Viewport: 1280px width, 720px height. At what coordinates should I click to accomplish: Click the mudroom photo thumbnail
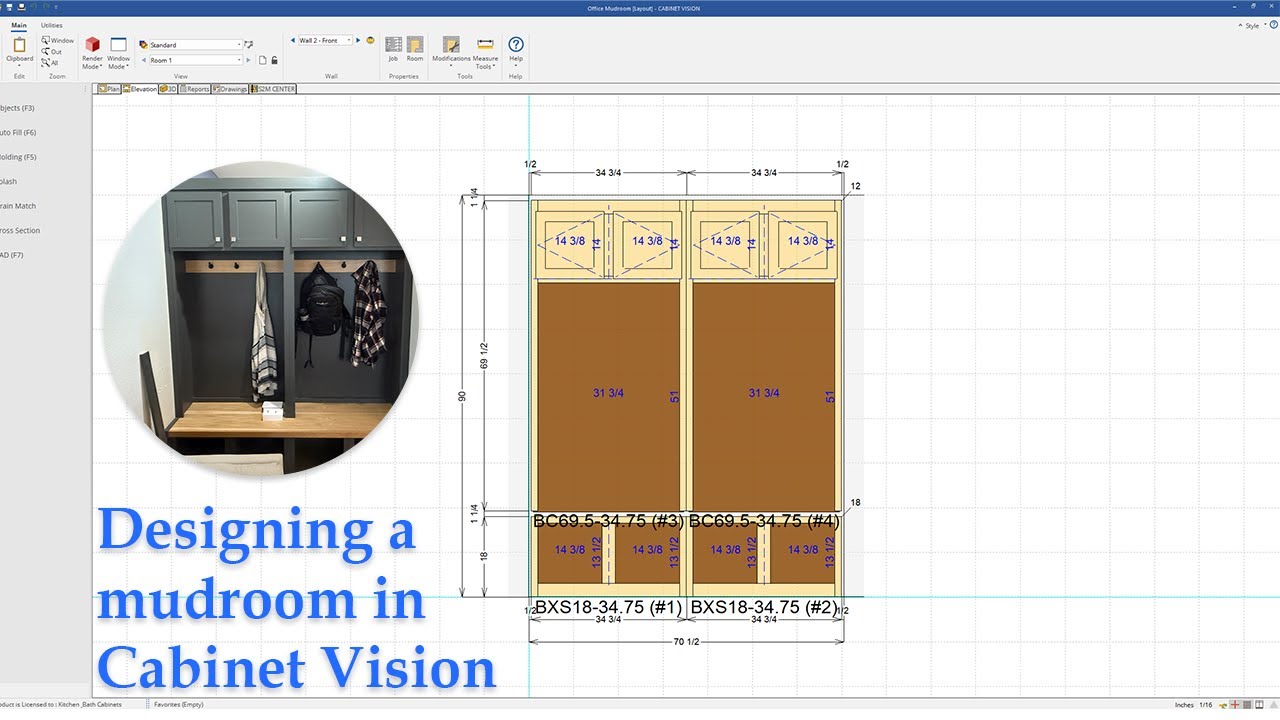(261, 318)
